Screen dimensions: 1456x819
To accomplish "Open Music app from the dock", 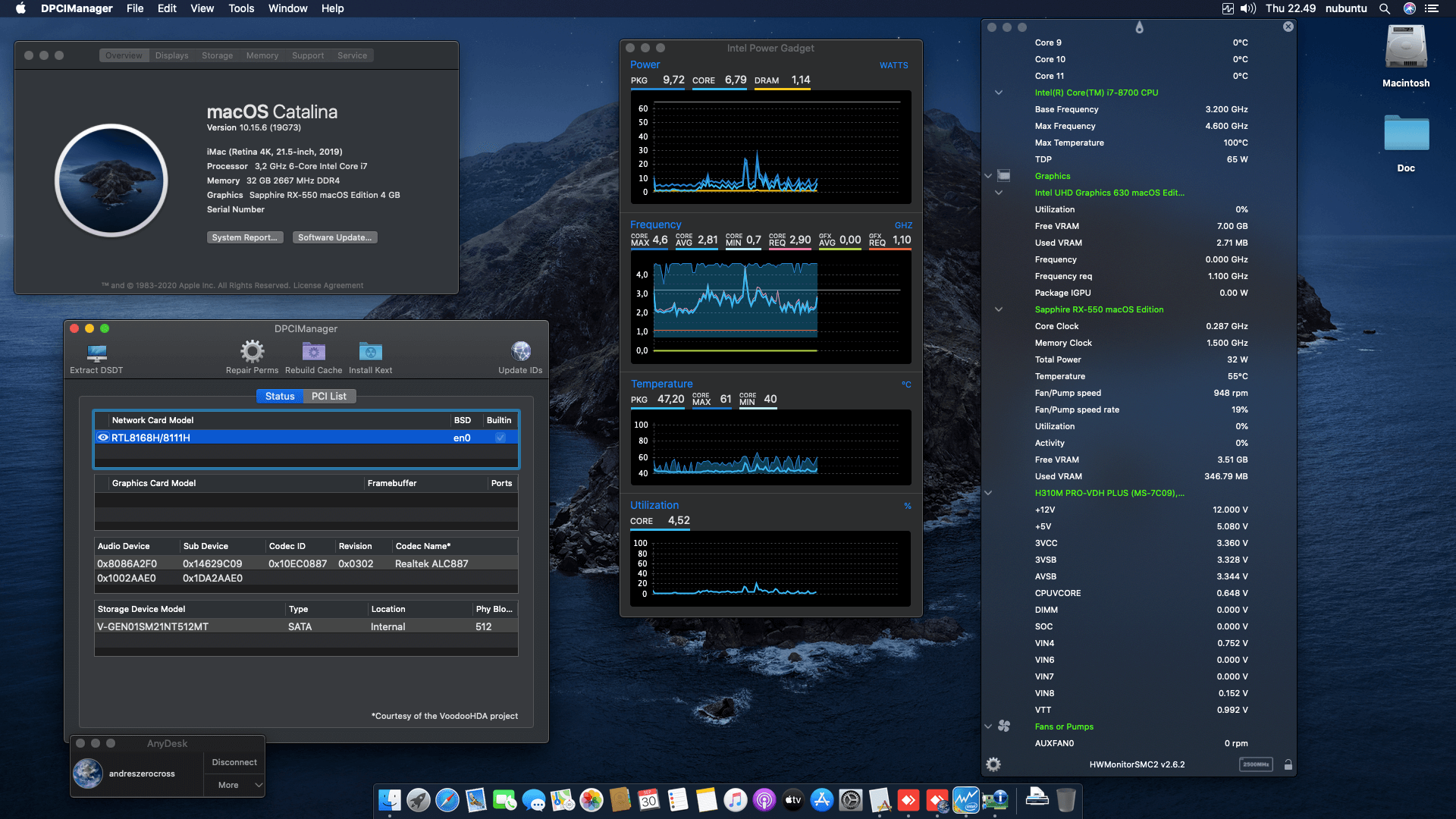I will pyautogui.click(x=735, y=800).
